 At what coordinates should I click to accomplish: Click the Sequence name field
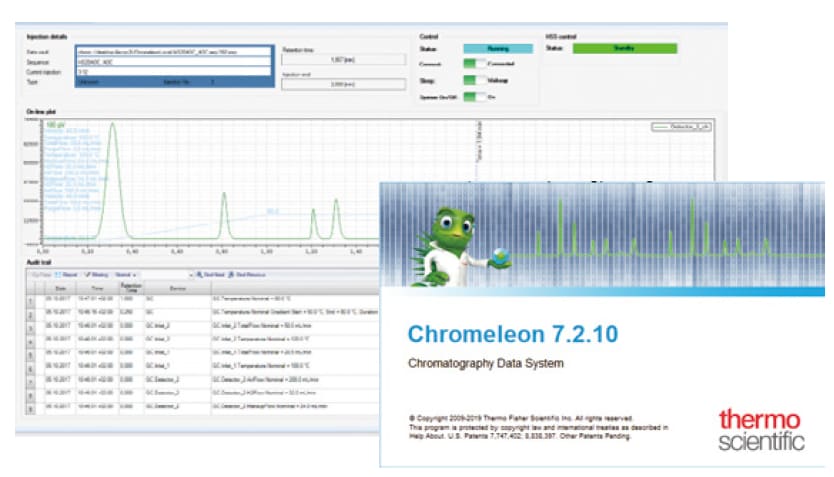tap(174, 62)
